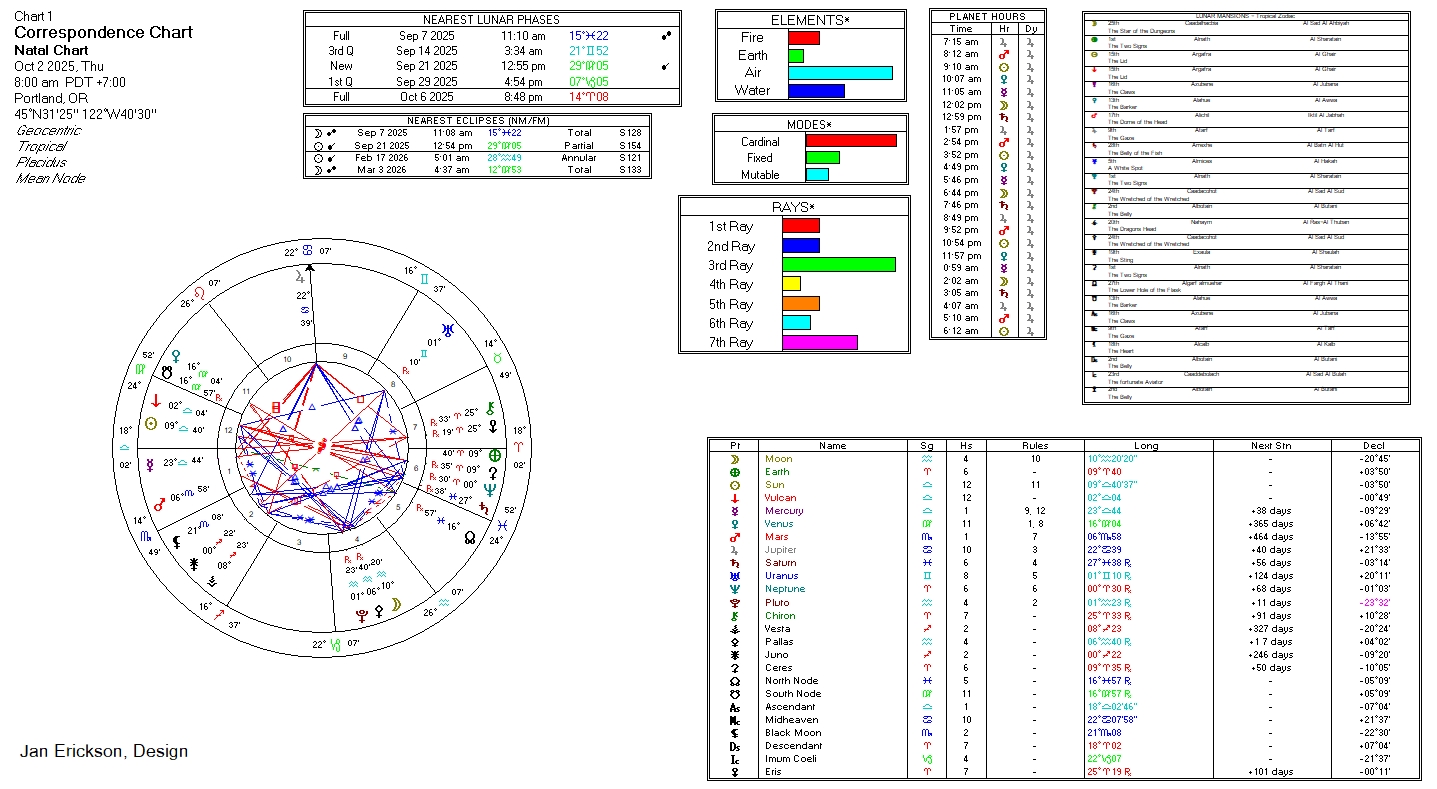Click the NEAREST LUNAR PHASES table title
The height and width of the screenshot is (789, 1437).
(491, 20)
